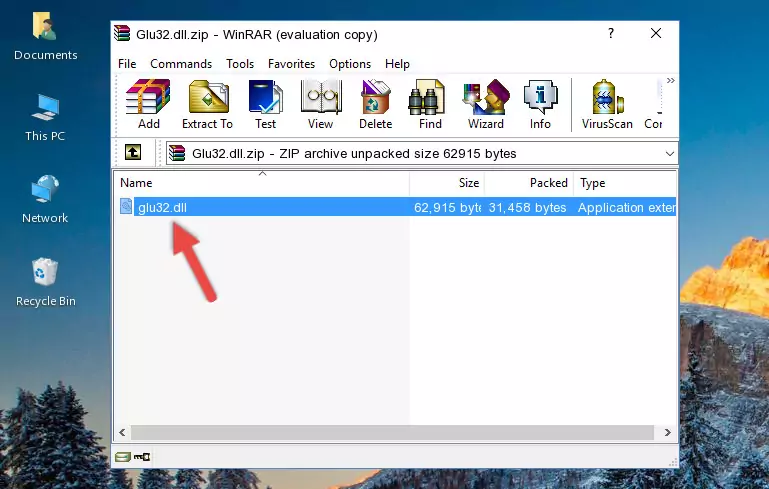Show archive Info
Image resolution: width=769 pixels, height=489 pixels.
point(540,104)
